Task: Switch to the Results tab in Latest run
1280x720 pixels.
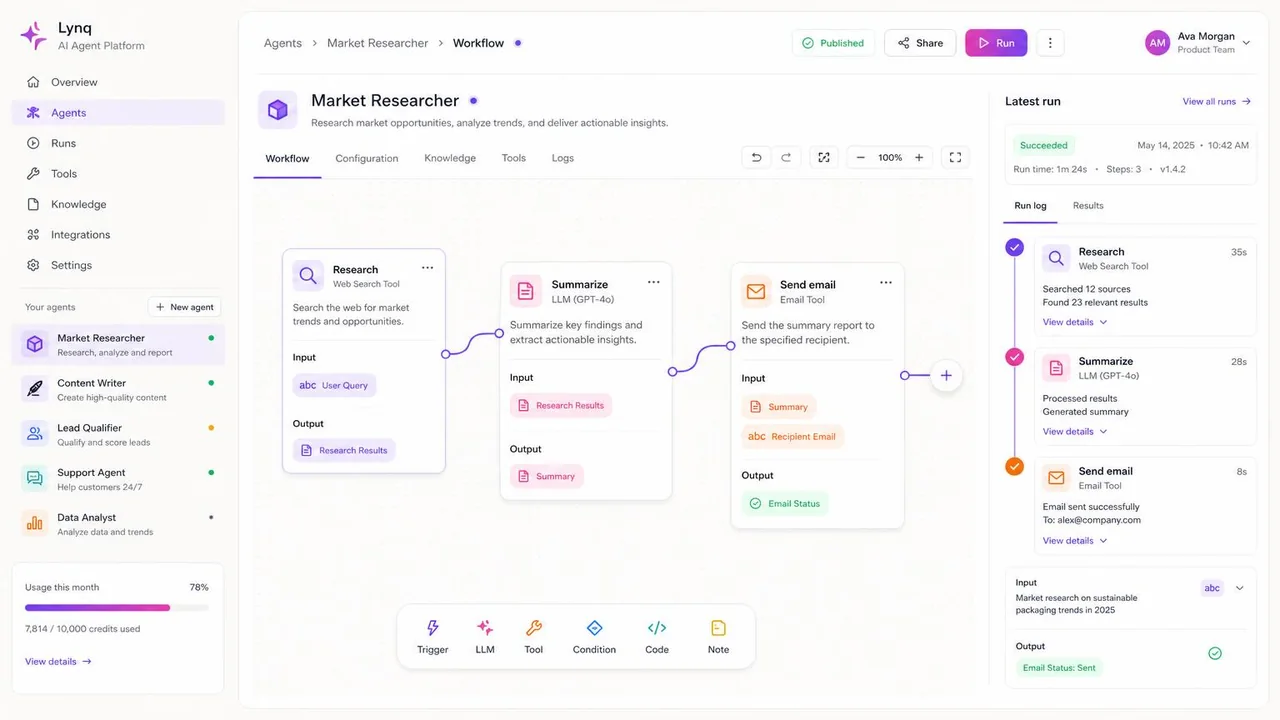Action: click(1088, 206)
